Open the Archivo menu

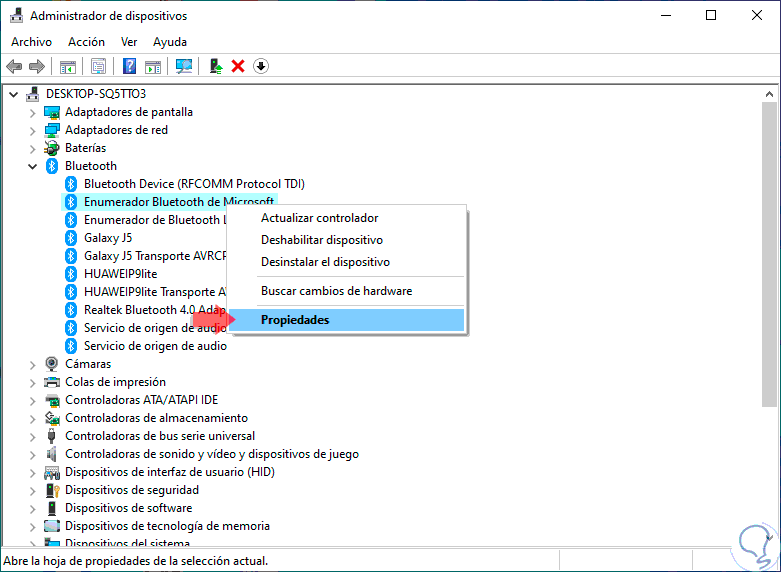[31, 42]
